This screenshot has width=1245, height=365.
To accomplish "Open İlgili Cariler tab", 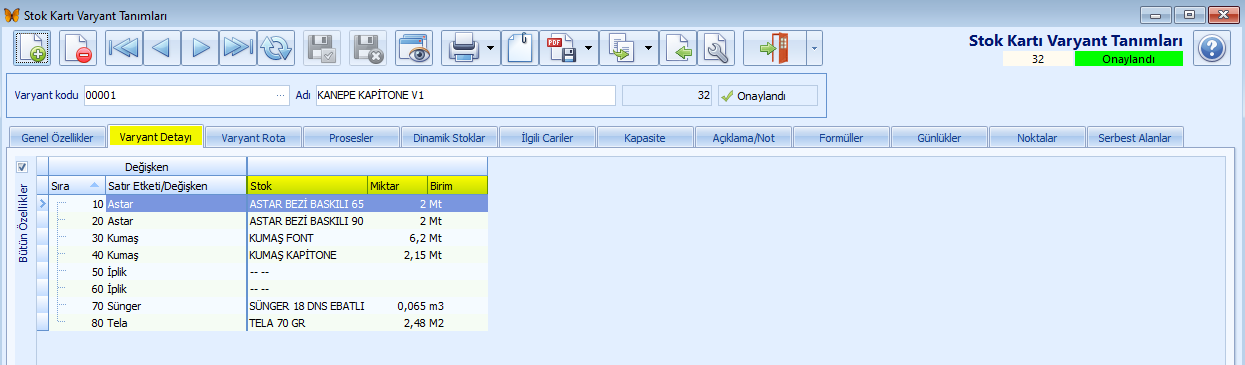I will click(547, 137).
